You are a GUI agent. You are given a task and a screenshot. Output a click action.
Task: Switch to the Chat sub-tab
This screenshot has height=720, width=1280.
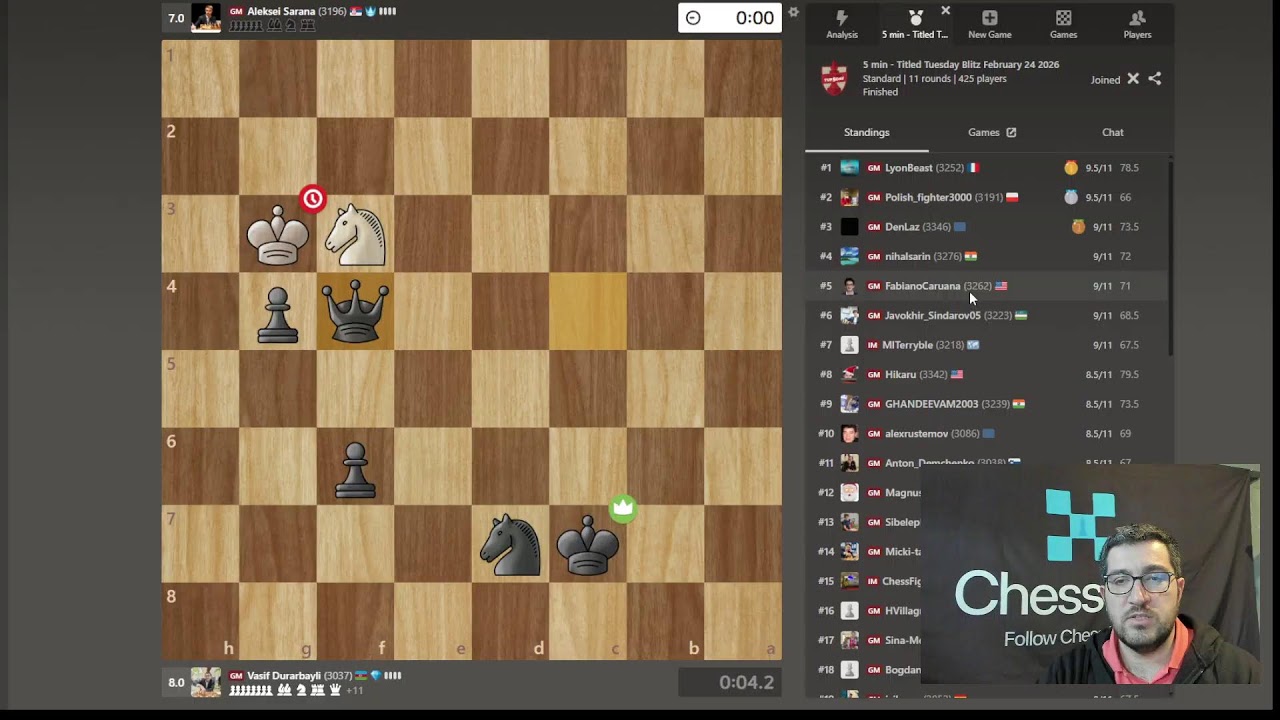click(x=1113, y=132)
